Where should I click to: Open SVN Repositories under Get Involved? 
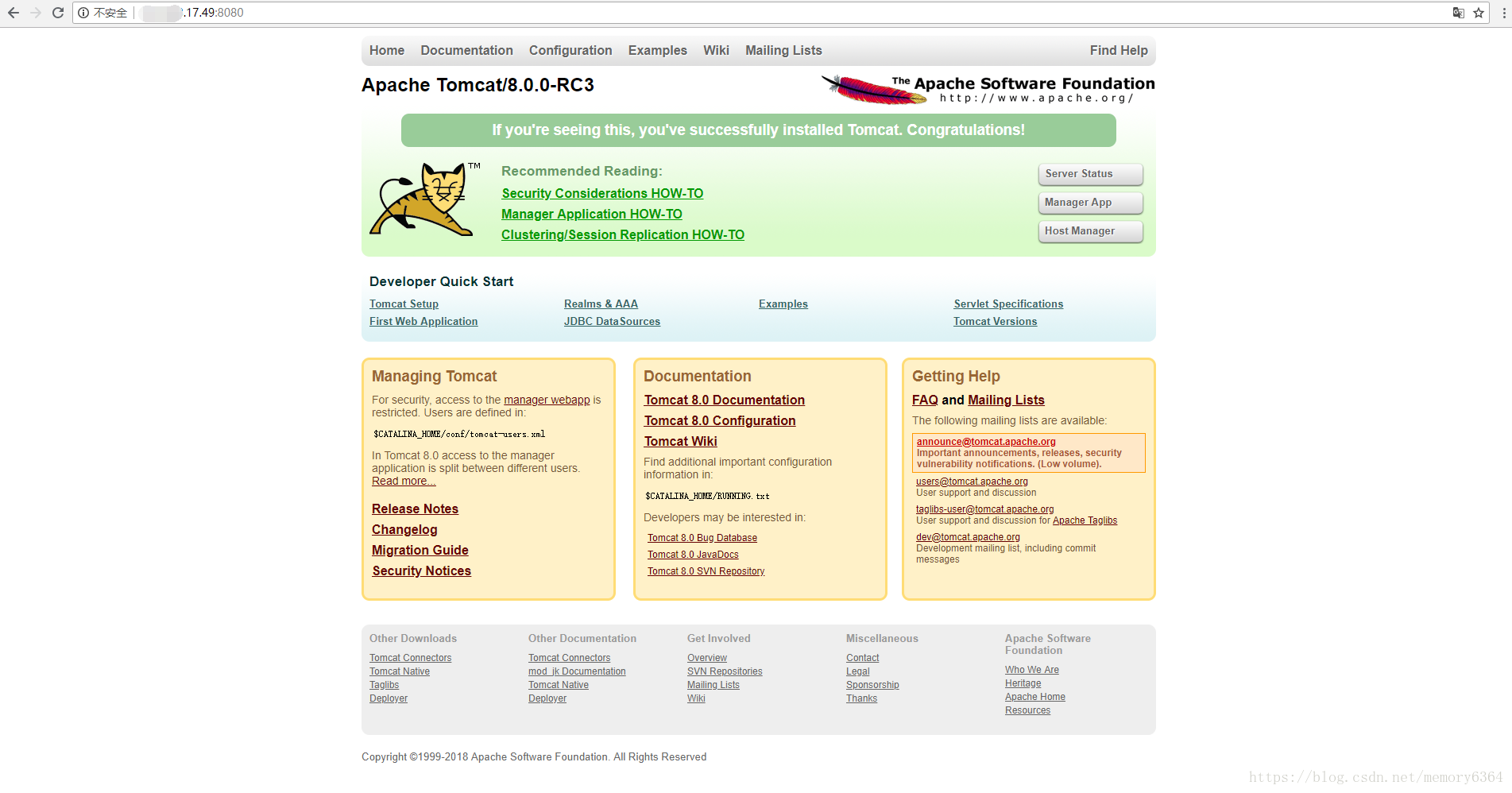click(725, 672)
